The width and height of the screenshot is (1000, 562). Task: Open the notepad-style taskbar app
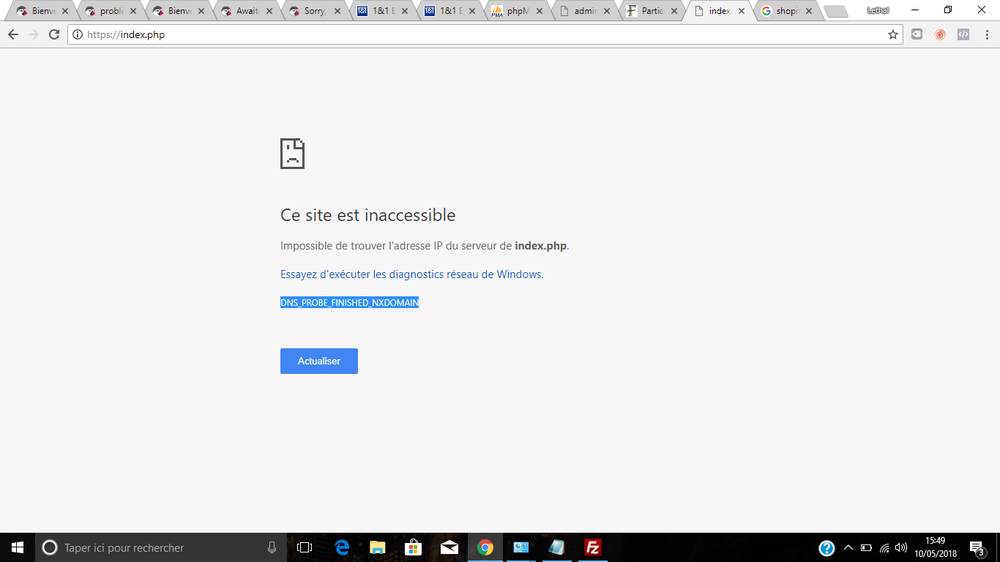pyautogui.click(x=557, y=547)
